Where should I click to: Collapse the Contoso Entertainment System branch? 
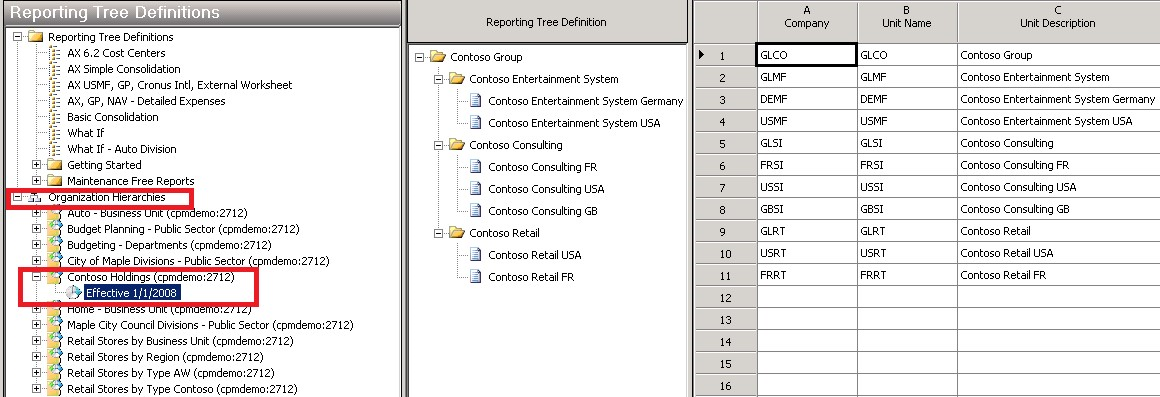point(439,79)
